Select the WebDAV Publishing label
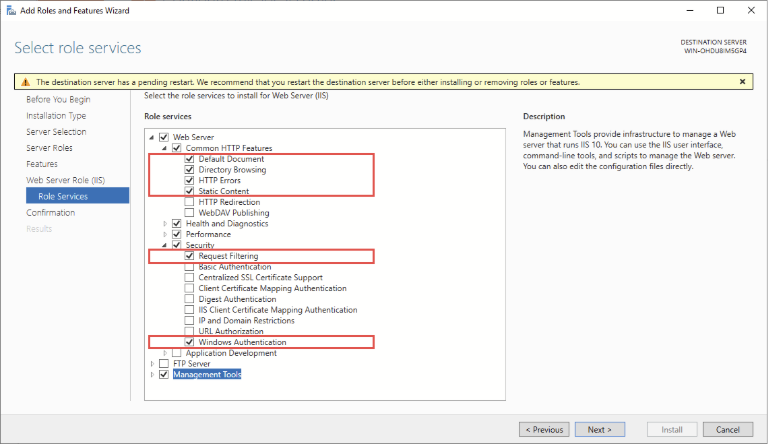 234,213
